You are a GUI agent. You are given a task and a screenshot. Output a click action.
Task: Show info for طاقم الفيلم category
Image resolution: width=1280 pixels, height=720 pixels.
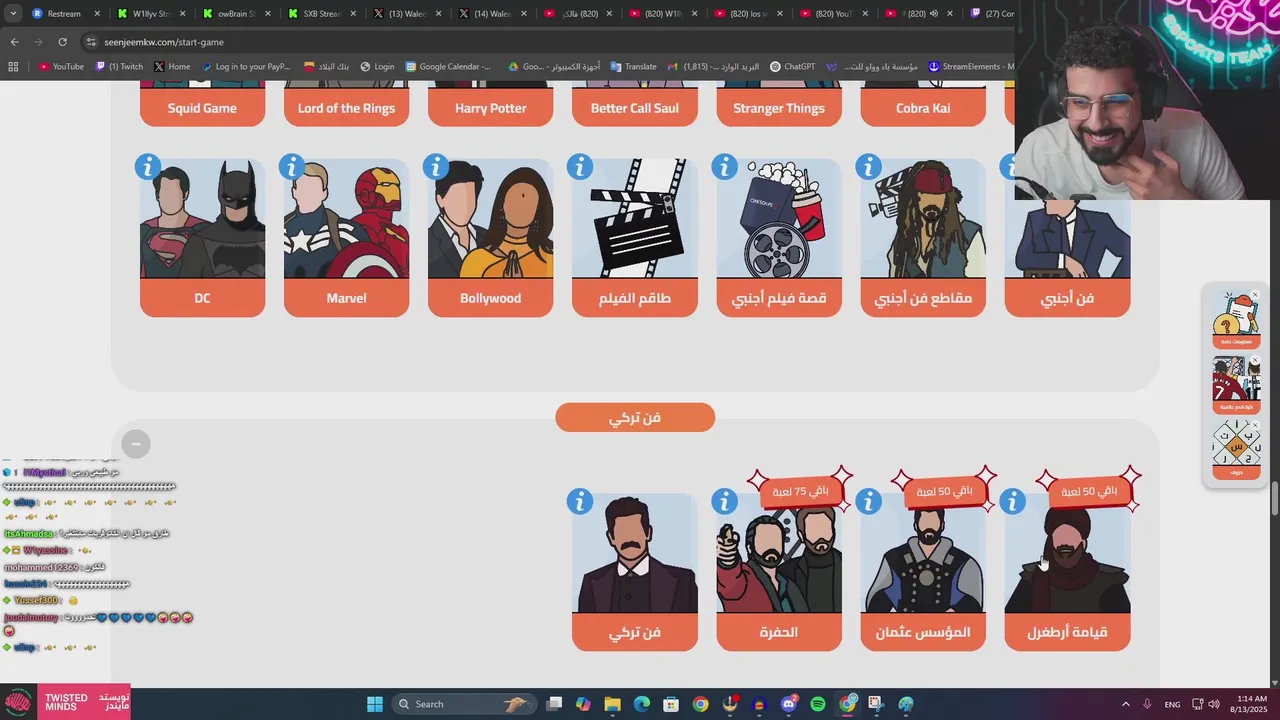pyautogui.click(x=580, y=167)
